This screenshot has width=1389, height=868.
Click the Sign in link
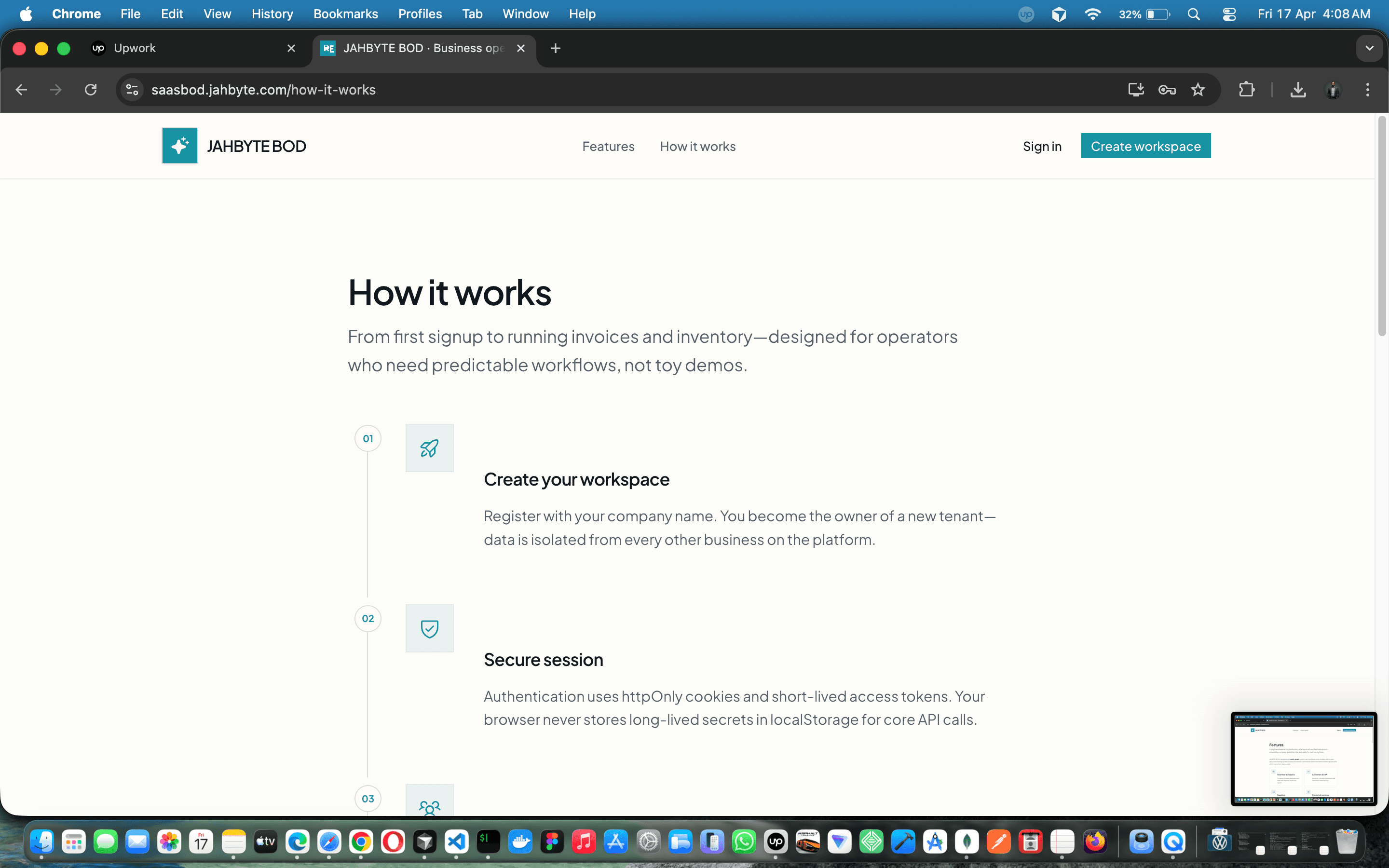(x=1042, y=147)
